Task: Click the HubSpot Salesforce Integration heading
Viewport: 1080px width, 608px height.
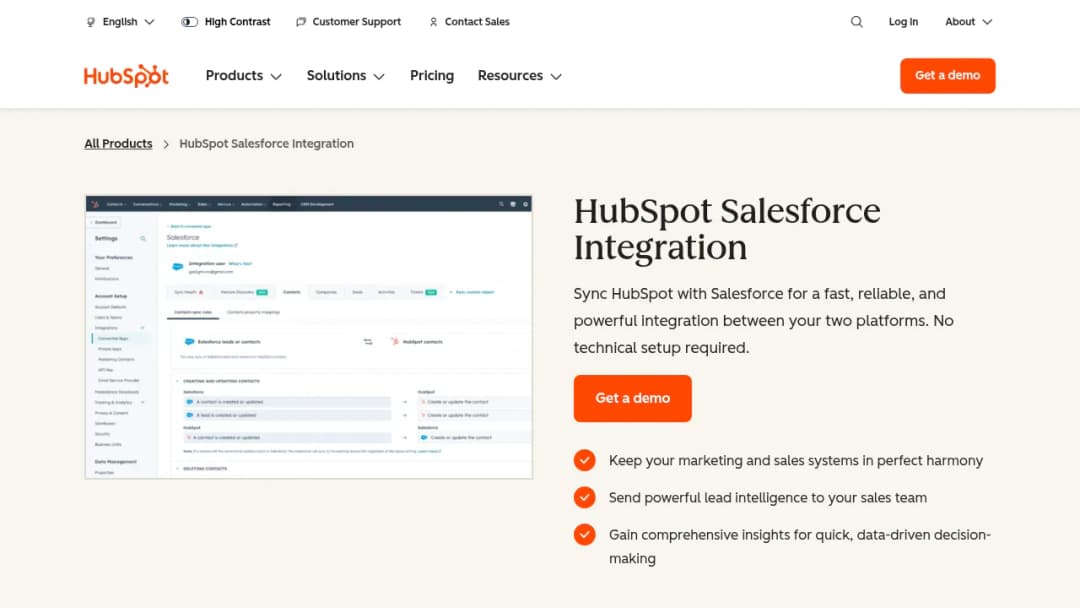Action: [x=727, y=229]
